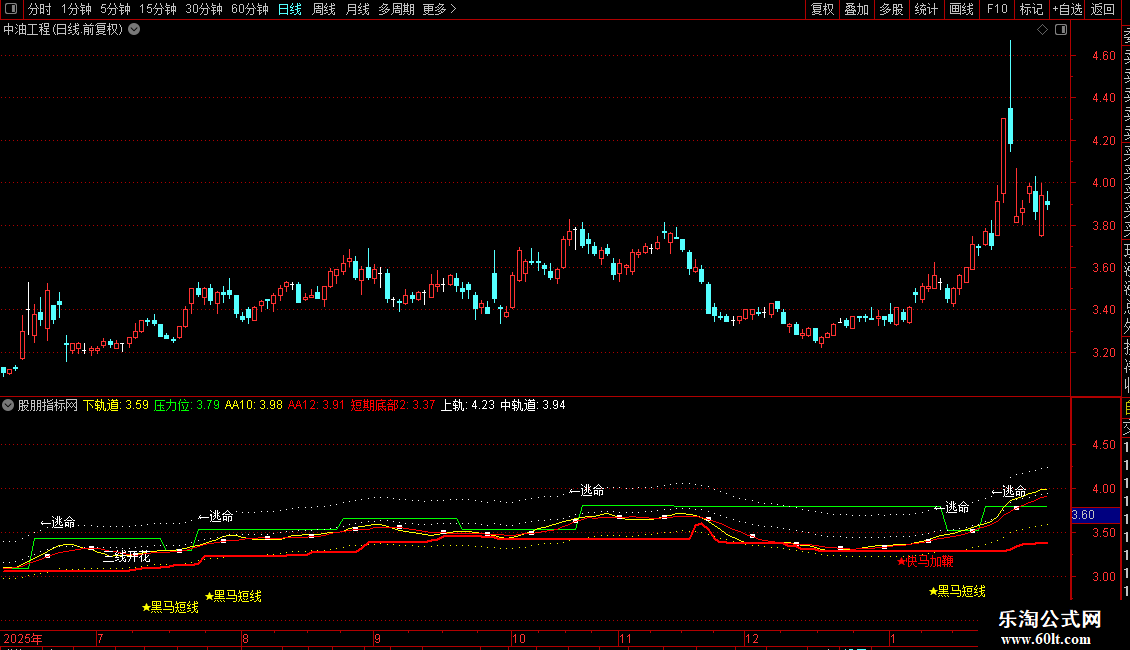
Task: Select the 1分钟 period tab
Action: click(76, 9)
